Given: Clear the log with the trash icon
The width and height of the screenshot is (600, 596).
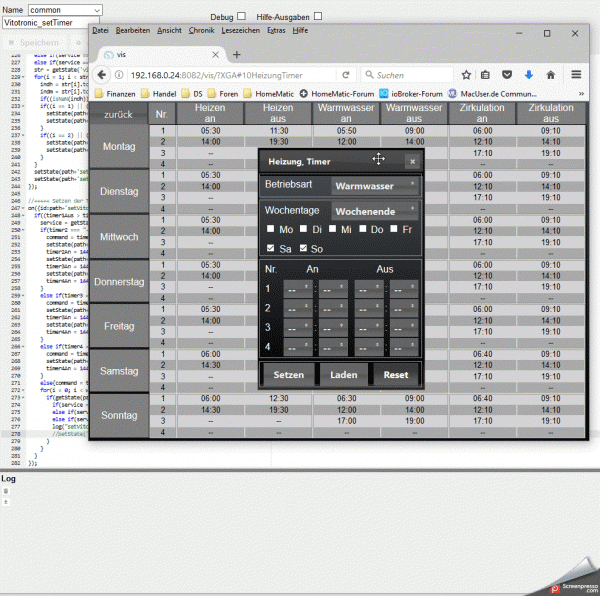Looking at the screenshot, I should [6, 491].
